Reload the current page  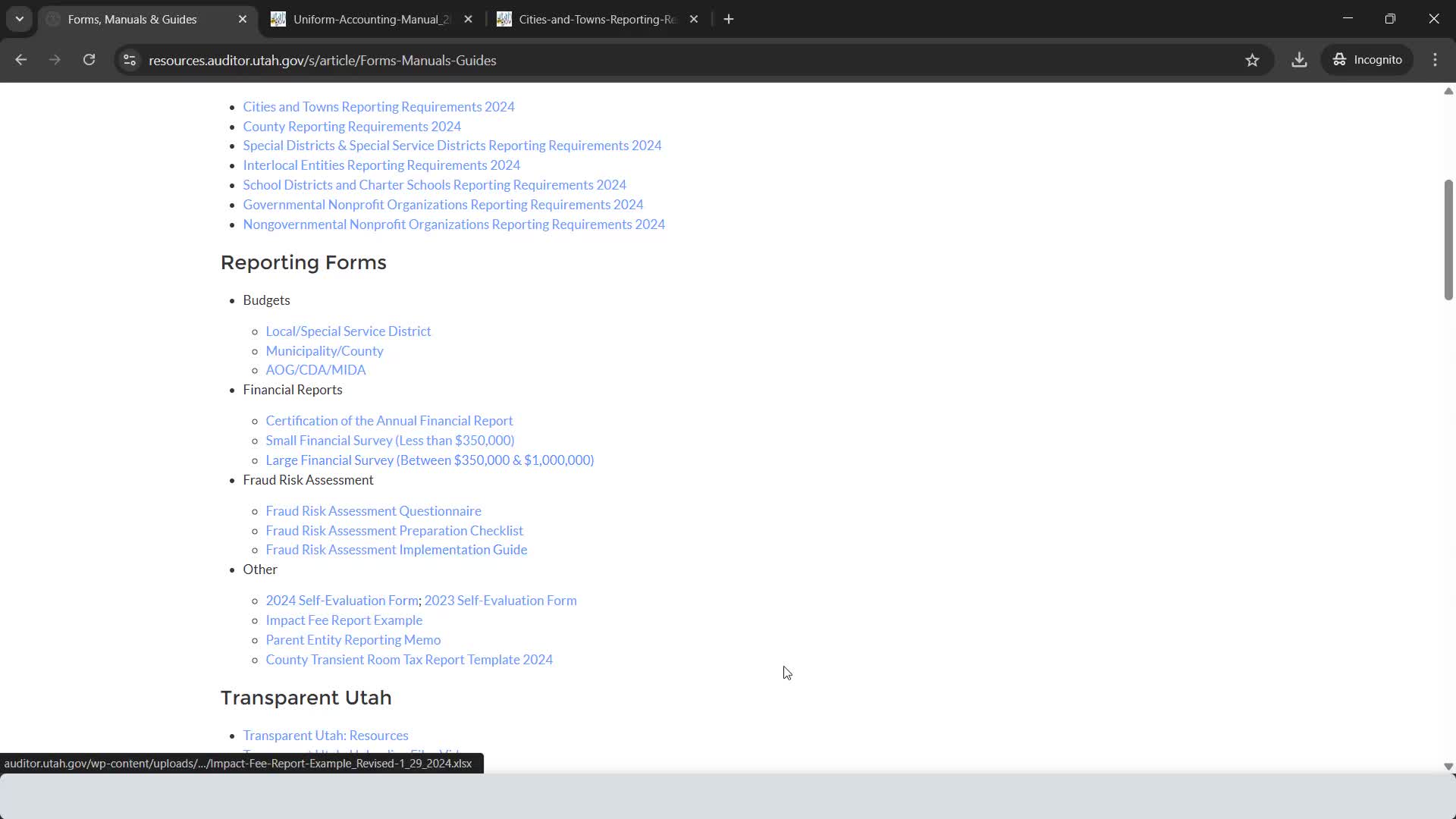[x=89, y=60]
